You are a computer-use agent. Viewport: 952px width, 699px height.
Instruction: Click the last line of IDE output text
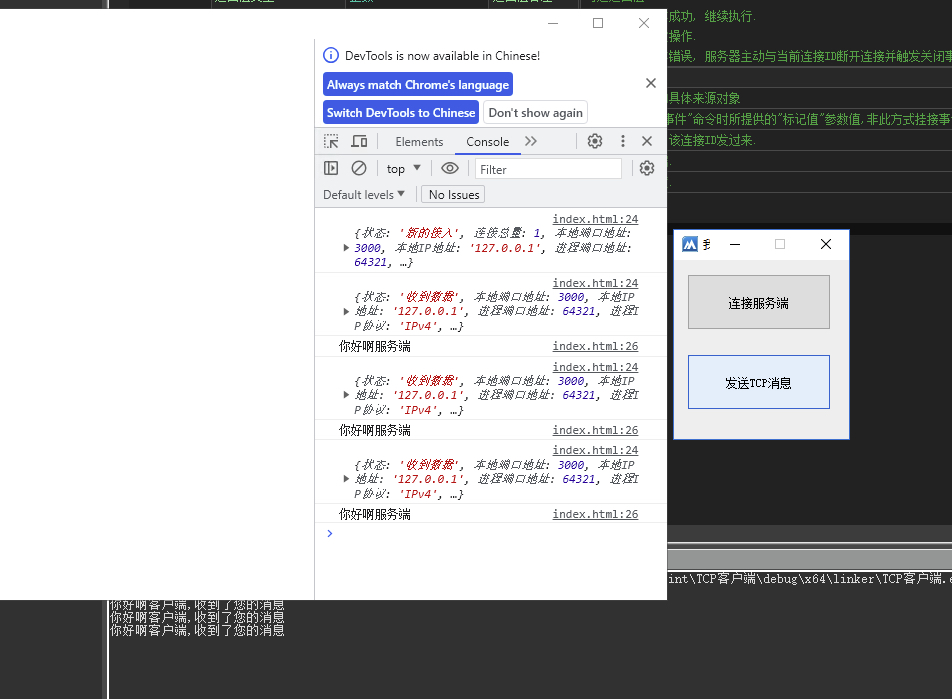(x=197, y=630)
